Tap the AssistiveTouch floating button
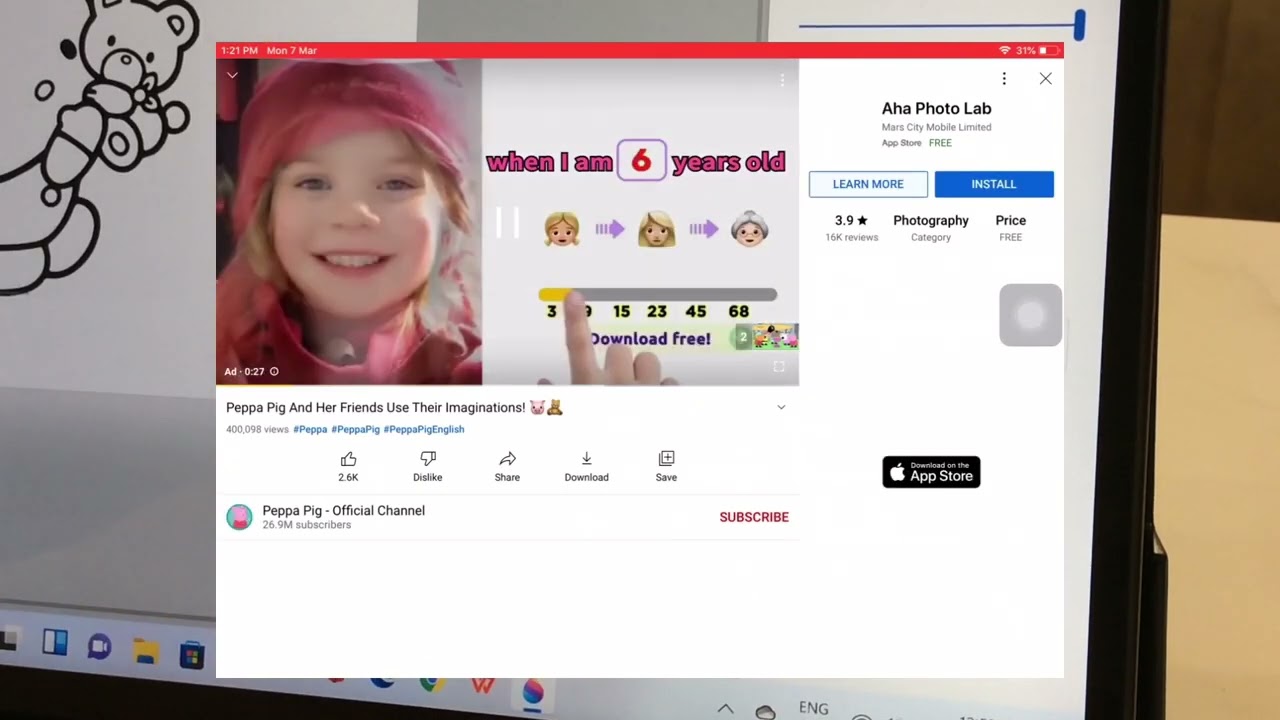The width and height of the screenshot is (1280, 720). tap(1030, 315)
